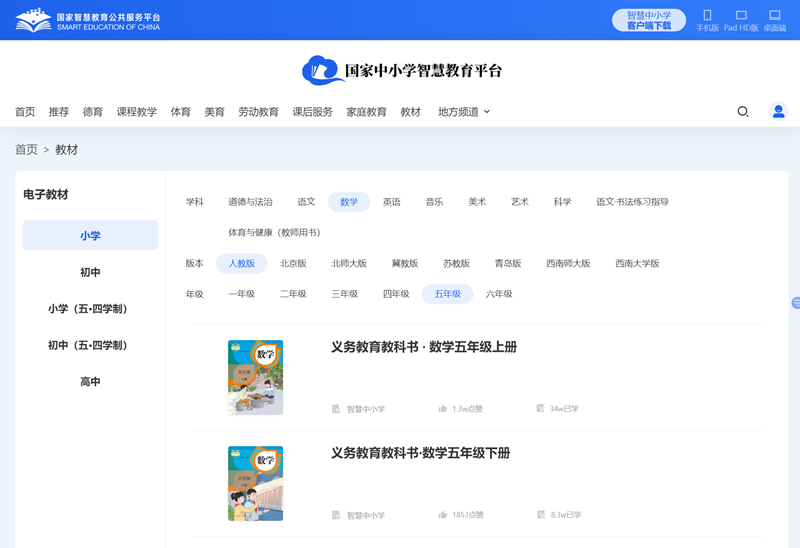Open the 教材 nav item

(x=410, y=112)
